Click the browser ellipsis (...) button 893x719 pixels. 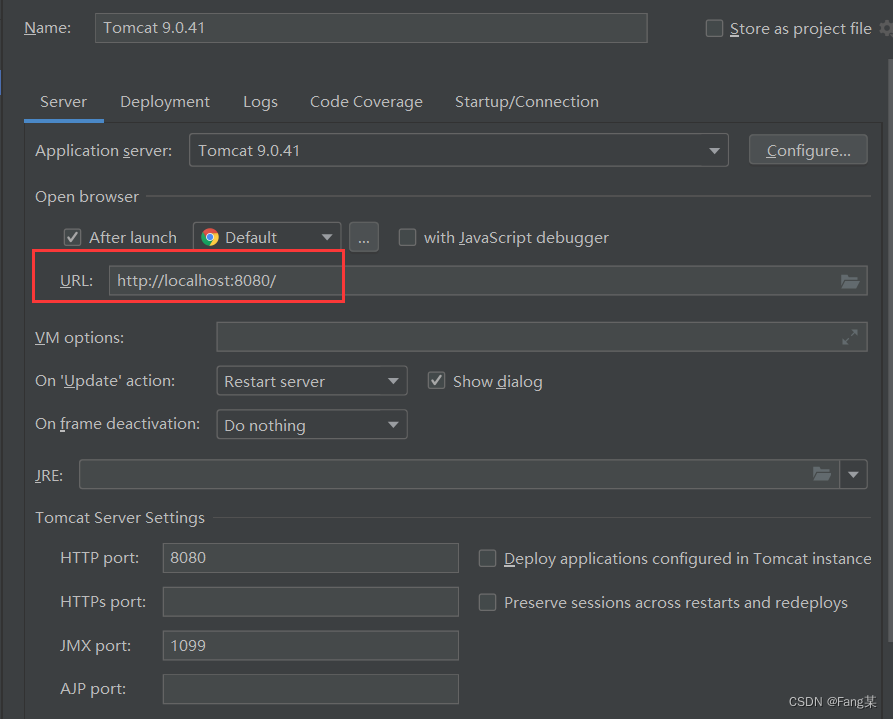(364, 237)
